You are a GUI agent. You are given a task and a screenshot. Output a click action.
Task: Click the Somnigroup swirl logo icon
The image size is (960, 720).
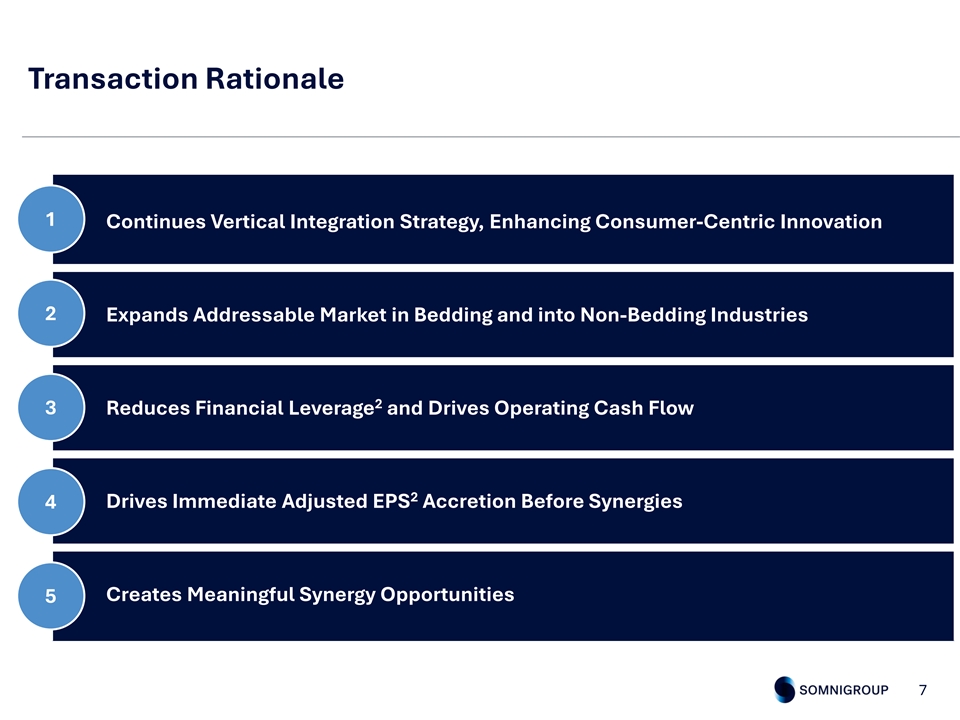click(x=784, y=689)
